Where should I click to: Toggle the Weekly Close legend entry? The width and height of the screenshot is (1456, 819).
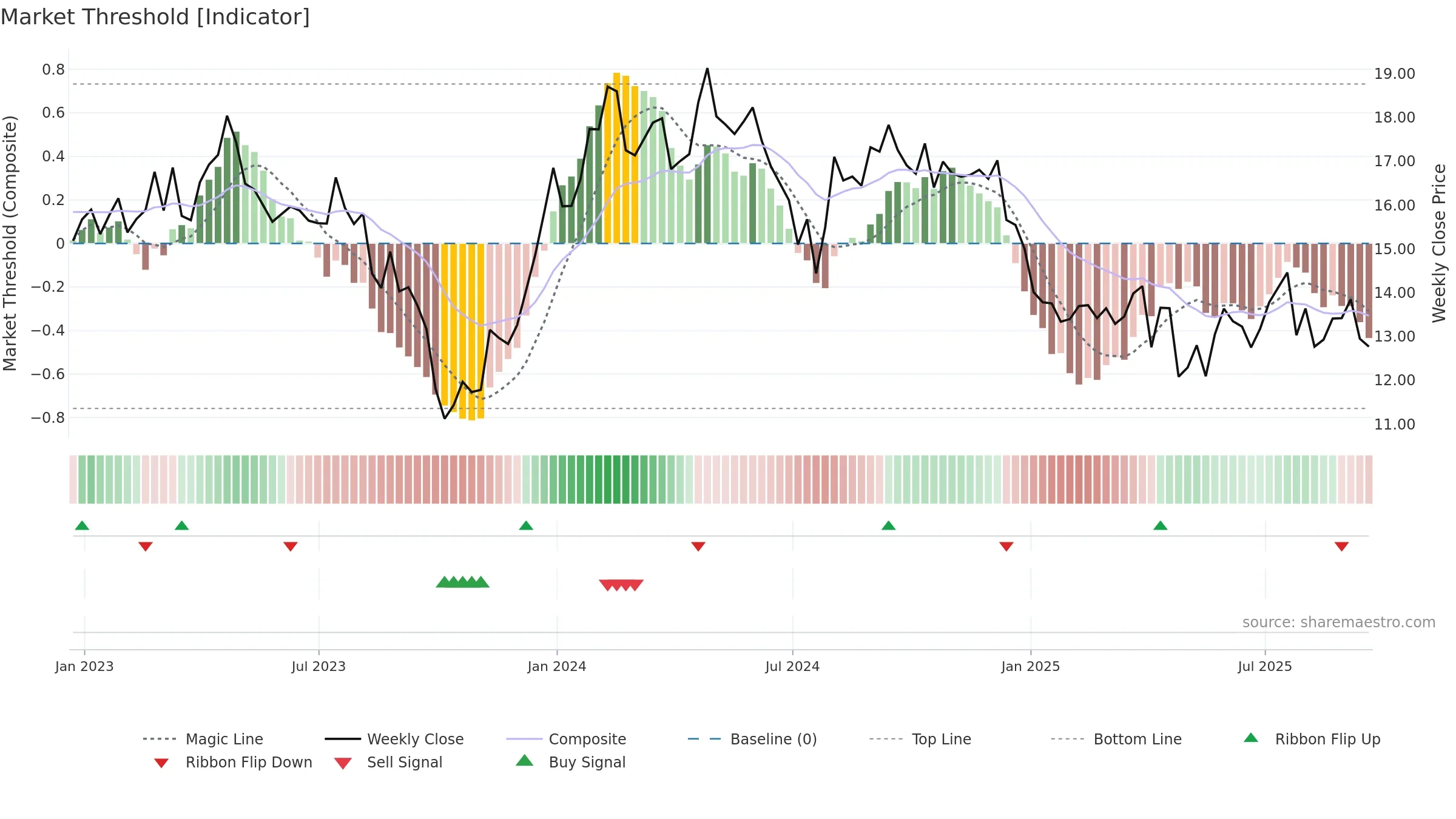[x=394, y=739]
